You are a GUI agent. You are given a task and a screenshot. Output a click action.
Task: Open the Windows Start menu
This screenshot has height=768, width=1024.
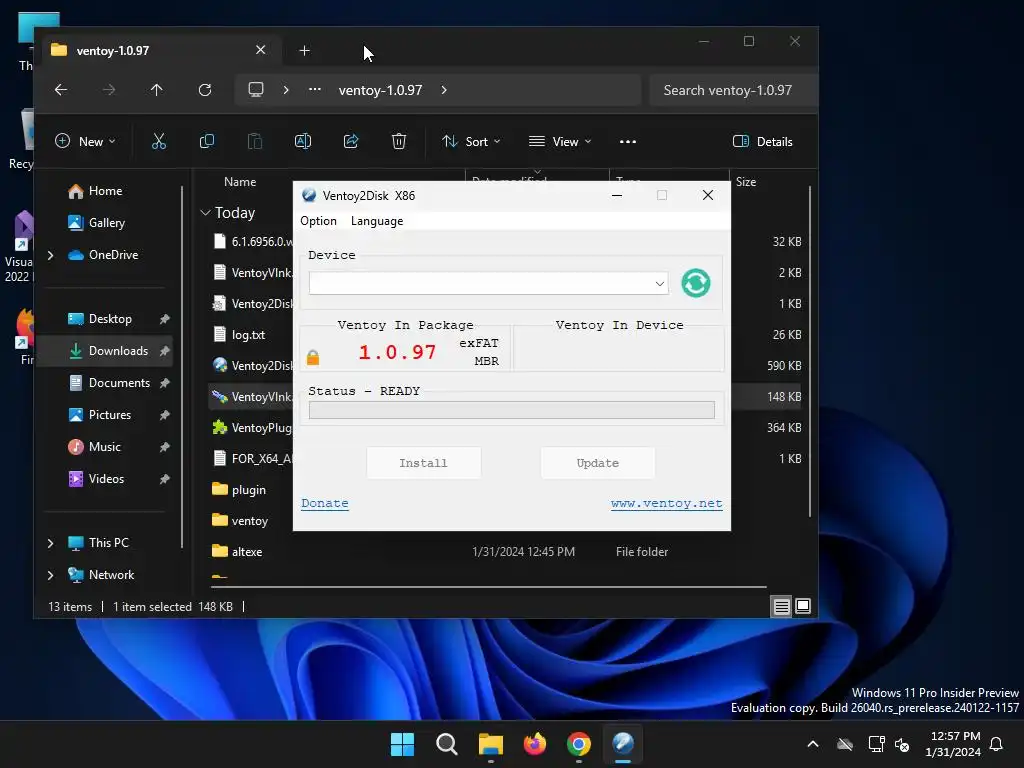point(402,744)
